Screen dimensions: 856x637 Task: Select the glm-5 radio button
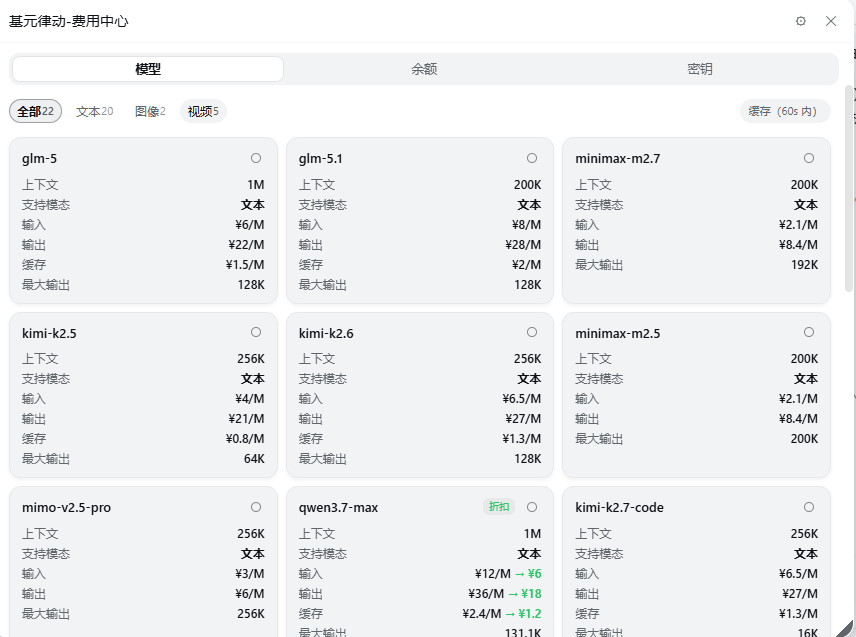coord(256,158)
